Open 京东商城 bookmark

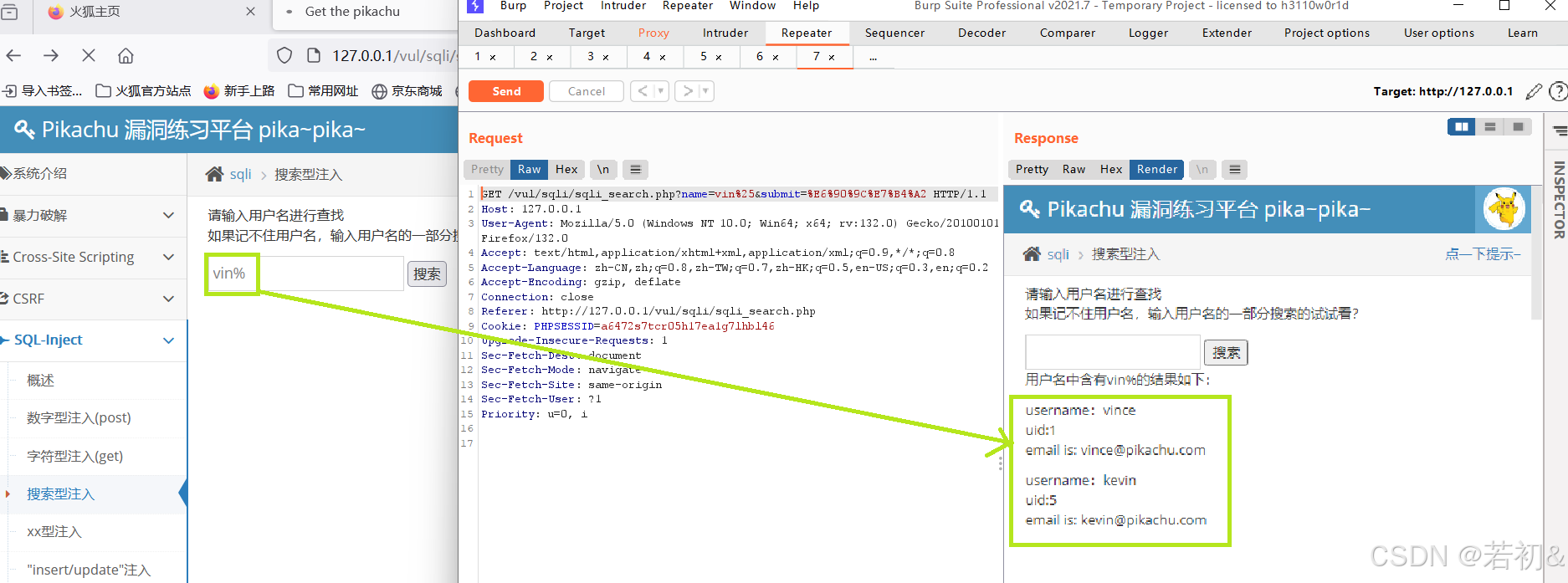(x=407, y=91)
